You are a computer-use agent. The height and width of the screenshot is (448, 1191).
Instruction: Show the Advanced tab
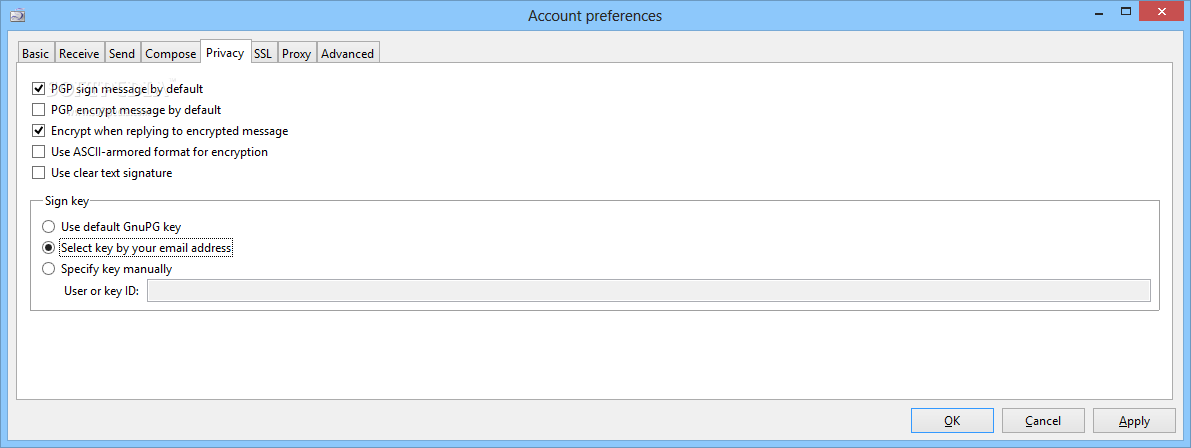coord(347,54)
